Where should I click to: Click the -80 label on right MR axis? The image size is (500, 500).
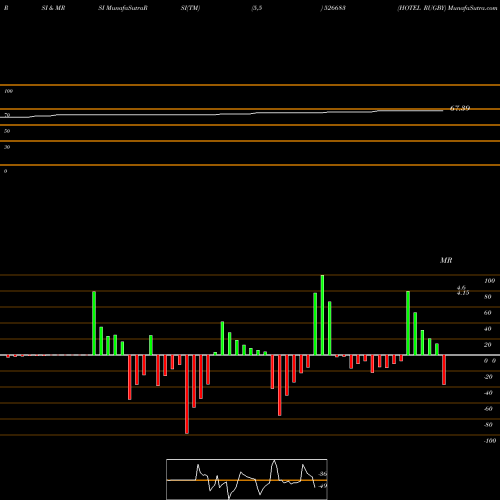488,425
